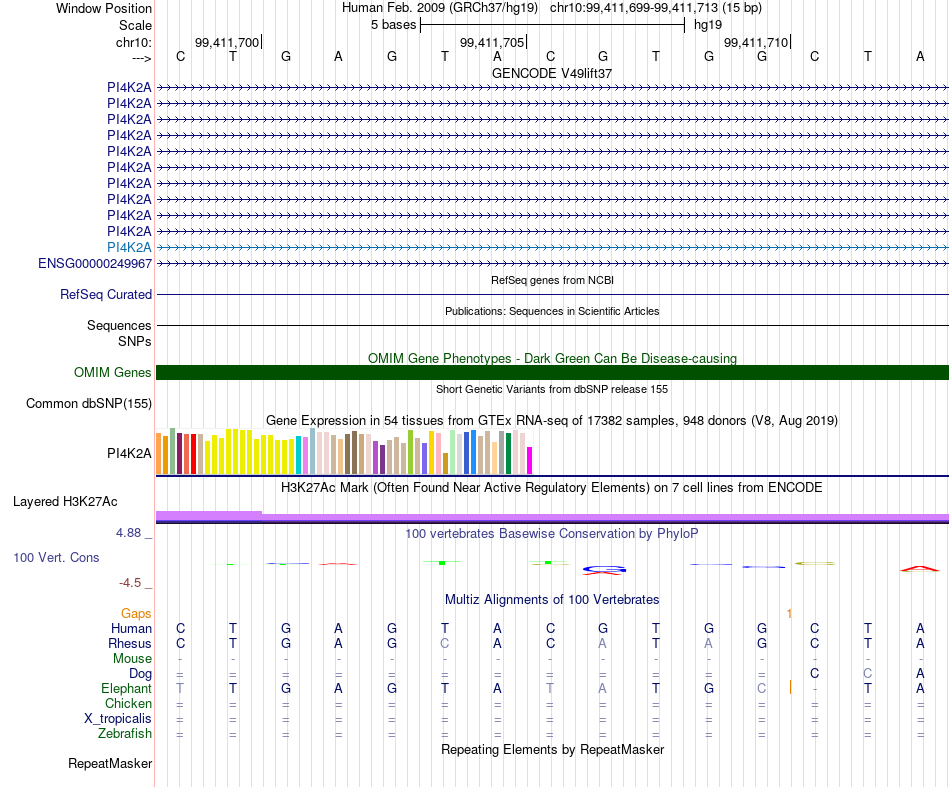Click the first PI4K2A transcript arrow line
950x787 pixels.
point(552,88)
